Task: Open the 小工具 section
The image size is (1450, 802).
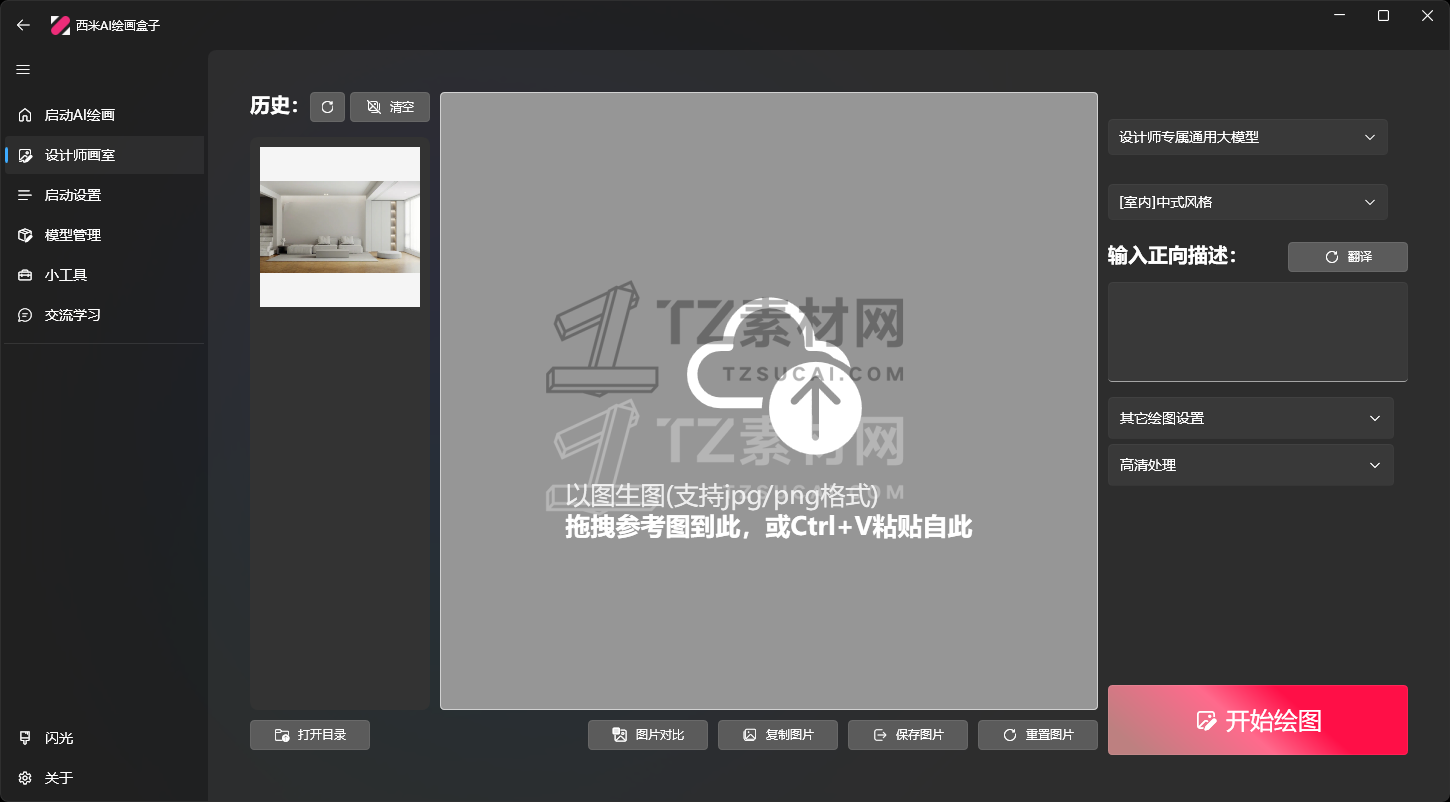Action: click(x=104, y=275)
